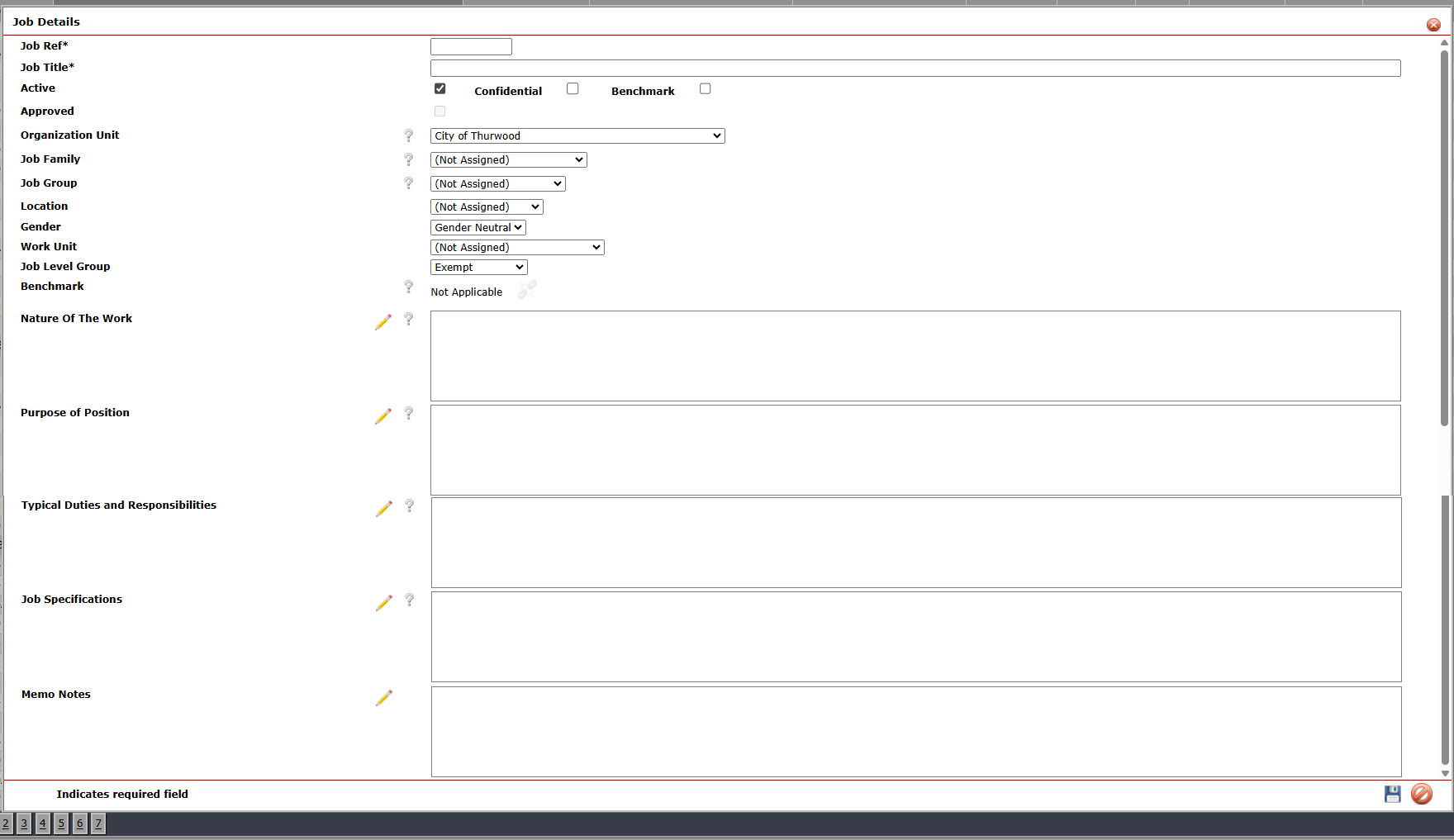This screenshot has height=840, width=1454.
Task: Edit Typical Duties and Responsibilities with pencil
Action: point(383,509)
